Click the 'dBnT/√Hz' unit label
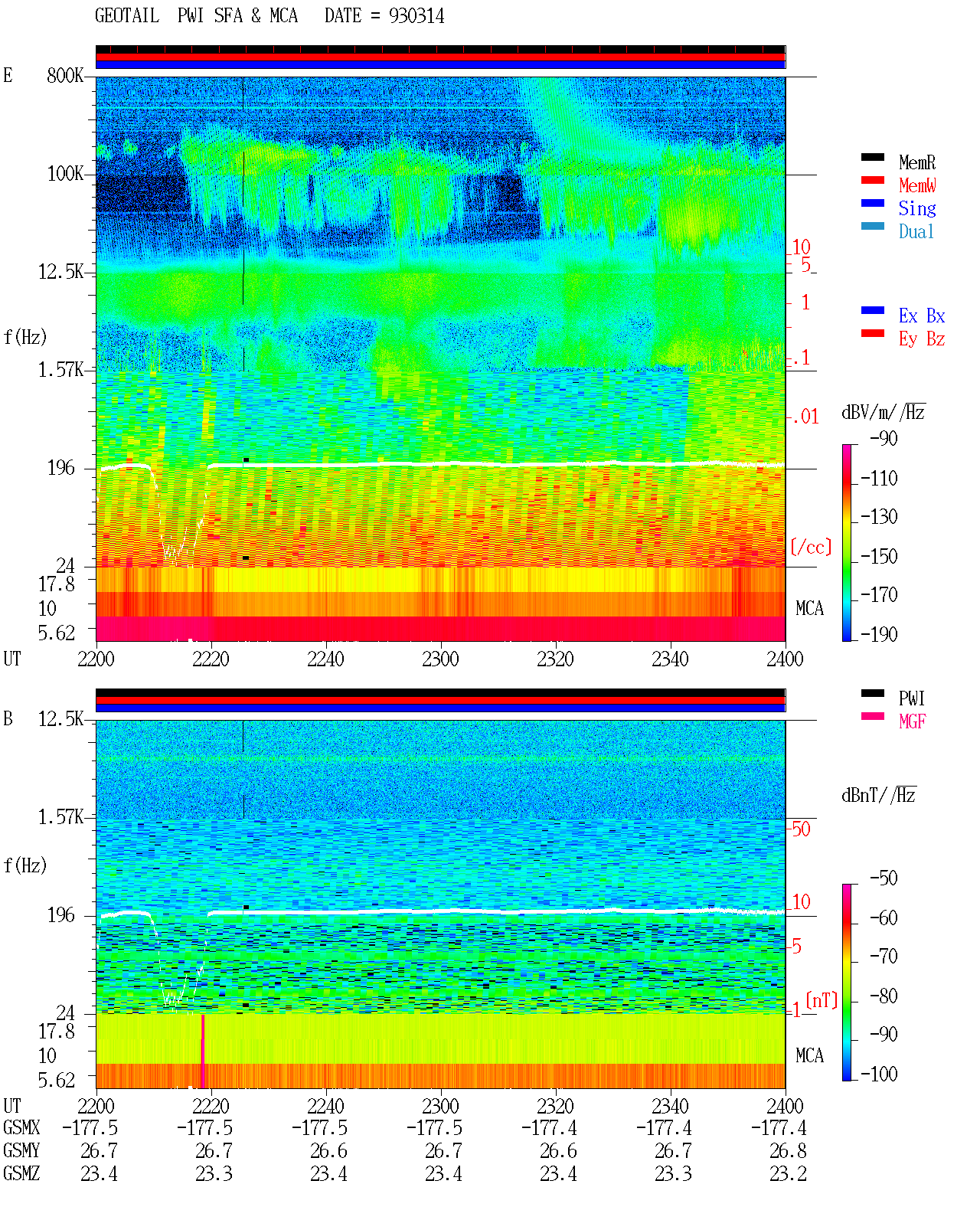Screen dimensions: 980x1220 879,795
